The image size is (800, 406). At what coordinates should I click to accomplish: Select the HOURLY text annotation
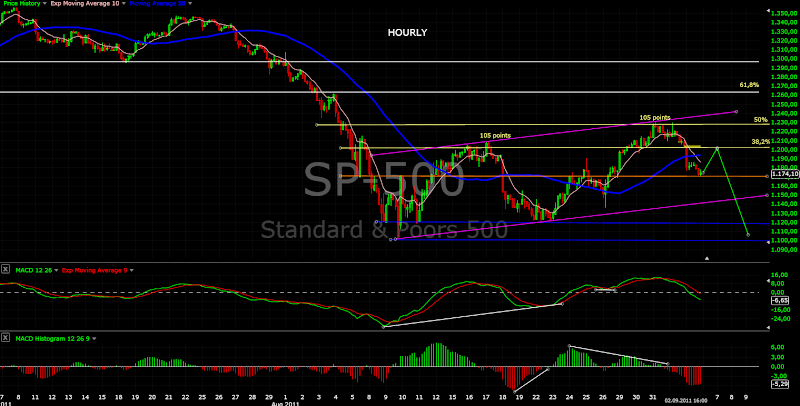click(x=407, y=33)
